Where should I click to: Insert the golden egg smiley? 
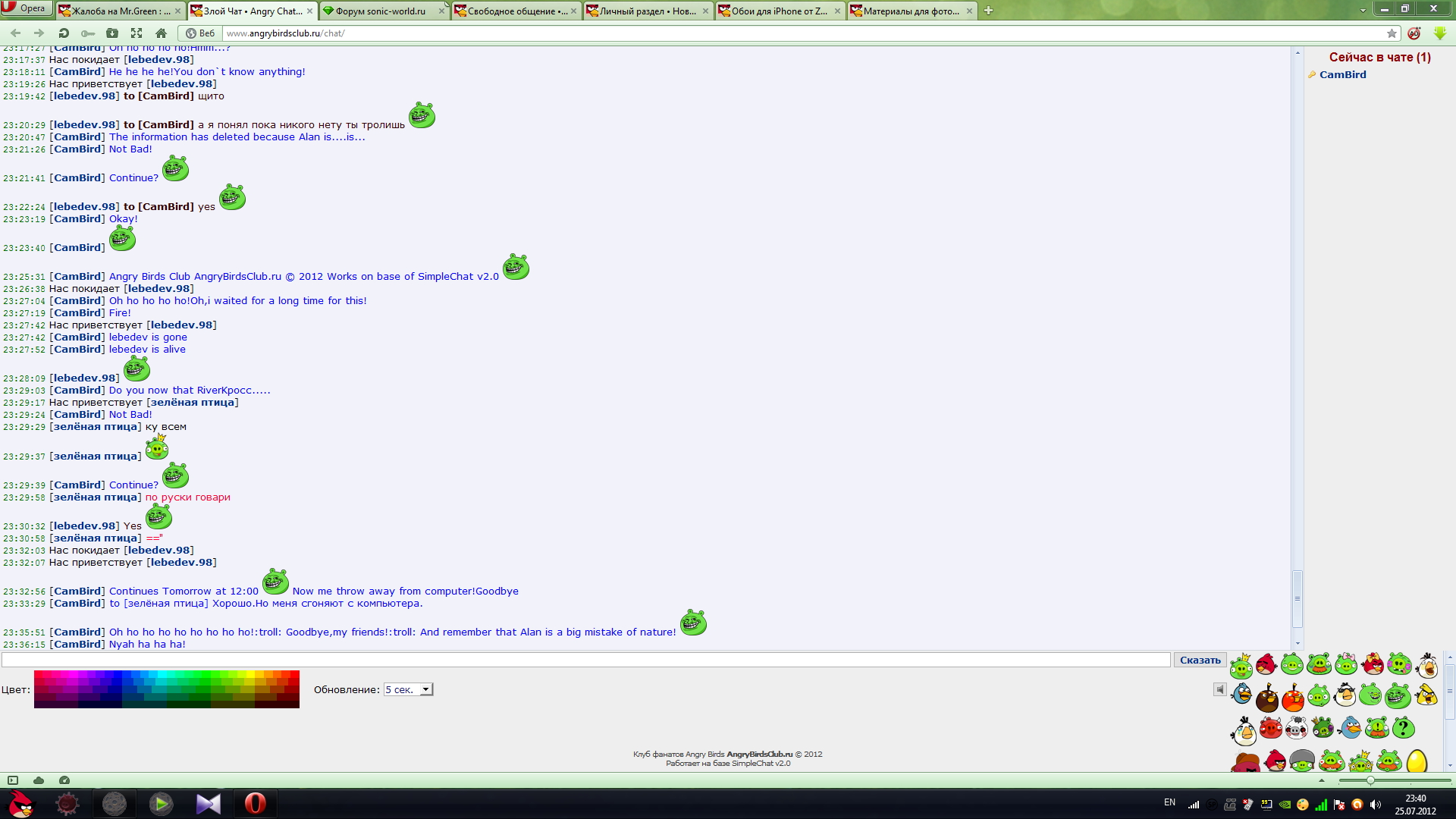(x=1417, y=761)
